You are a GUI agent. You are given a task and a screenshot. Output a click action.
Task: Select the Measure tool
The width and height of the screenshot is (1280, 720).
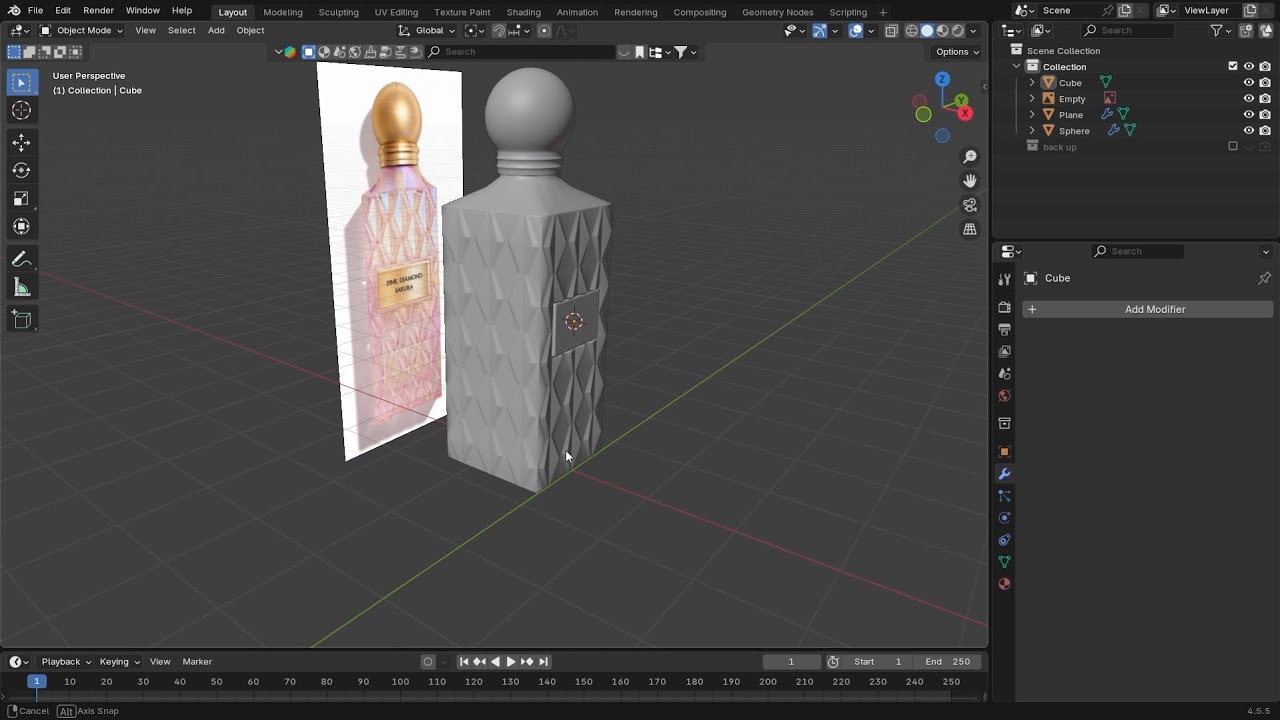21,288
